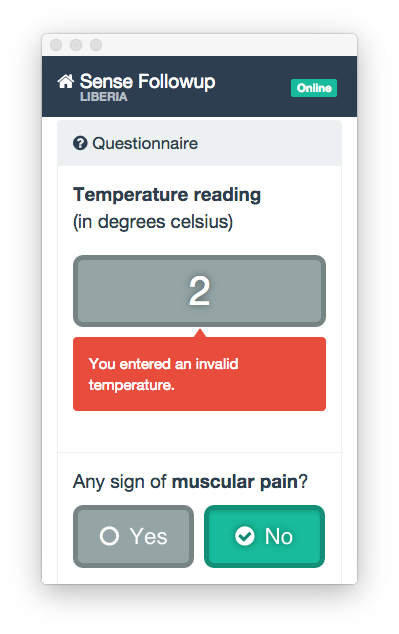Click the empty circle icon on Yes
The width and height of the screenshot is (399, 634).
tap(109, 536)
